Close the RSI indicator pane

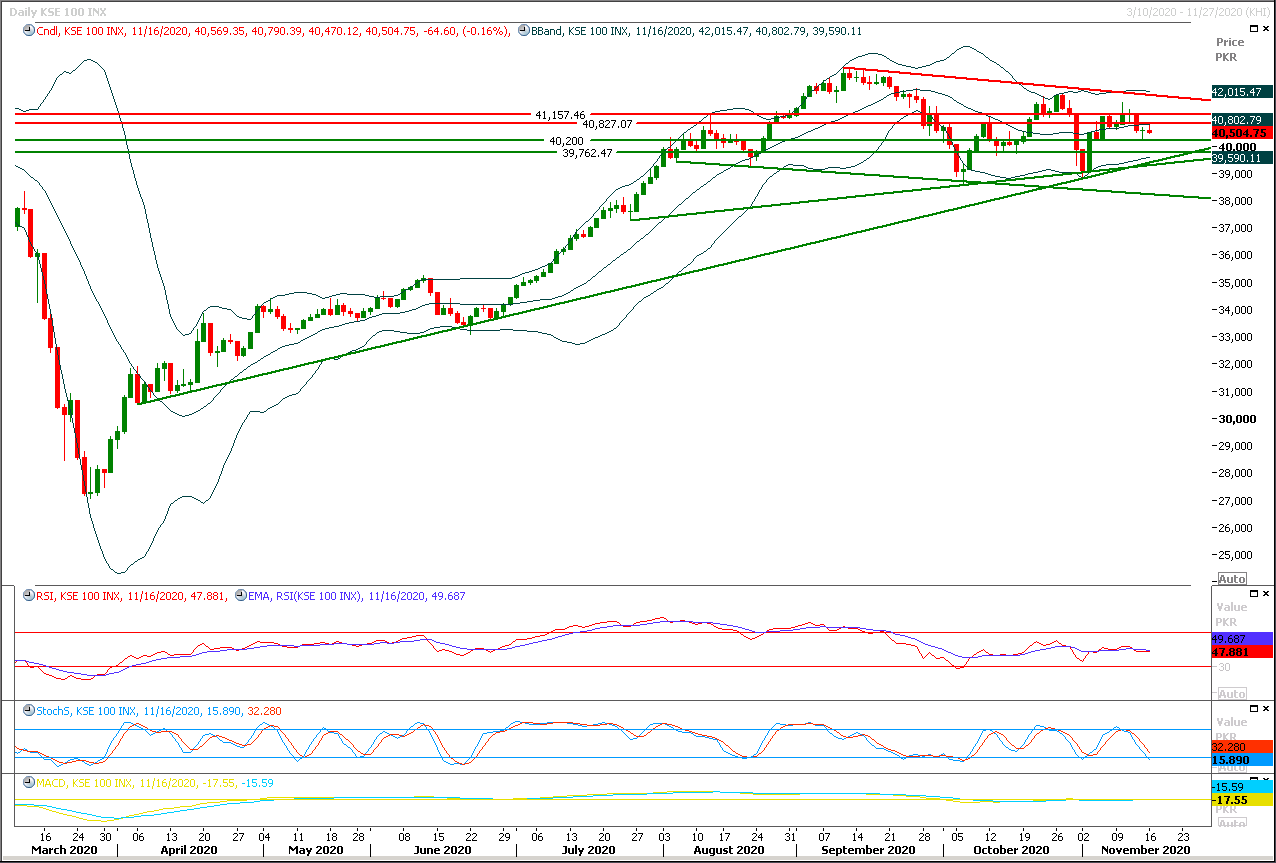click(x=1265, y=595)
